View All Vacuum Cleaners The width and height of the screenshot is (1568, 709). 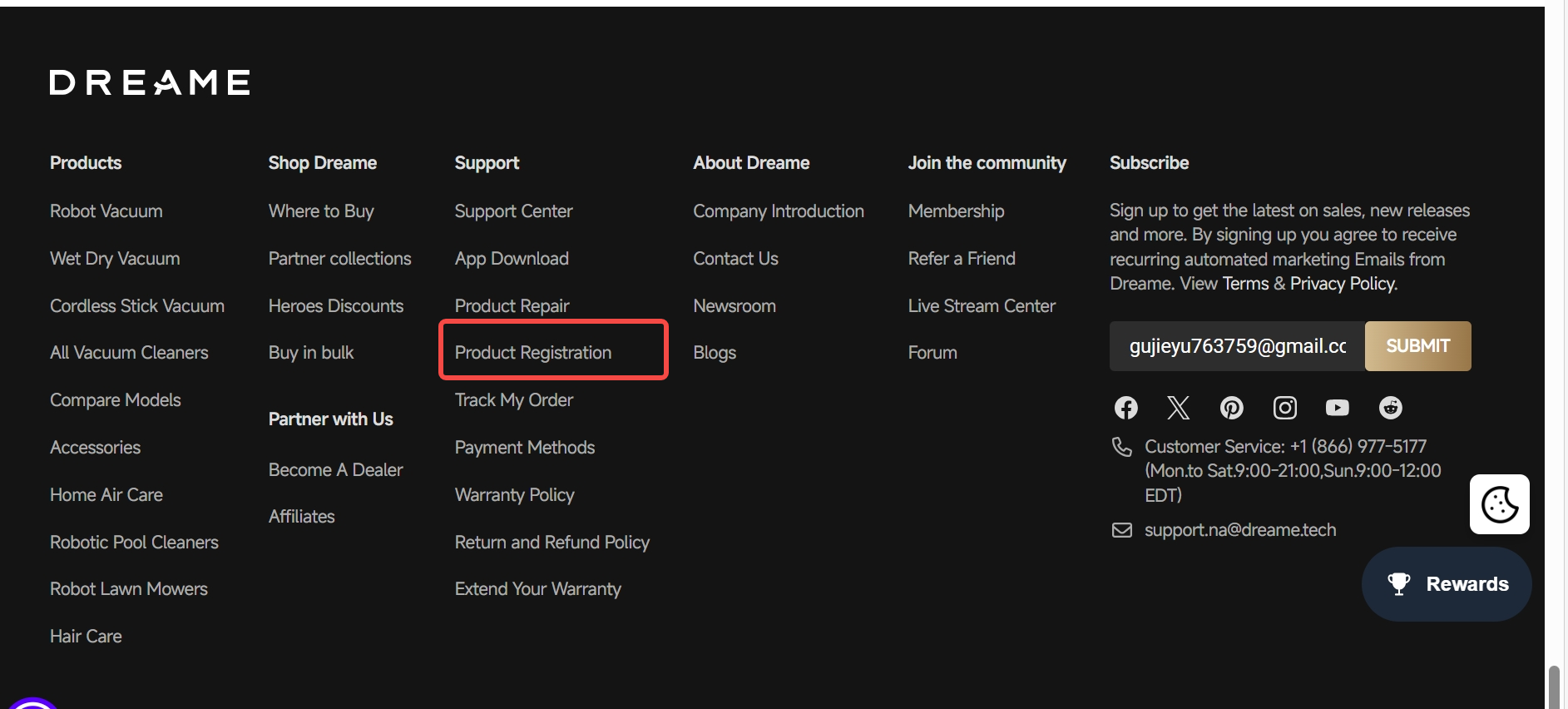pos(129,353)
